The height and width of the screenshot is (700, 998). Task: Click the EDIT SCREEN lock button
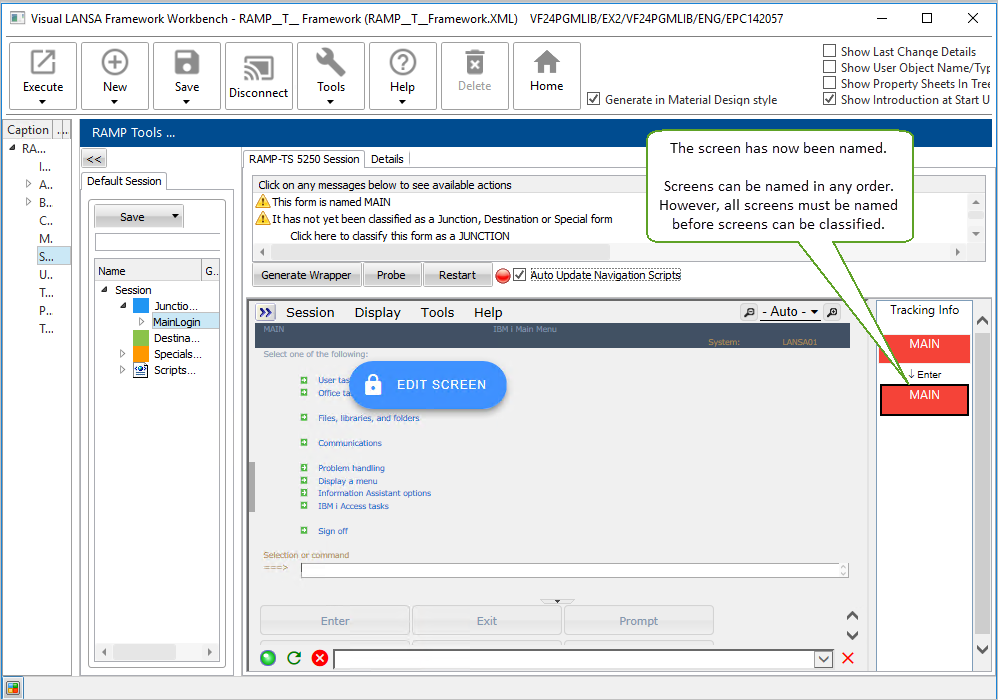[428, 385]
